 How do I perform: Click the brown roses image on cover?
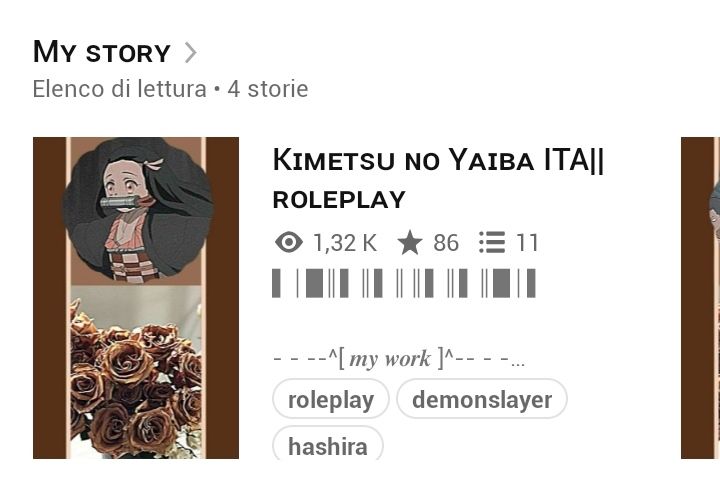pyautogui.click(x=136, y=372)
